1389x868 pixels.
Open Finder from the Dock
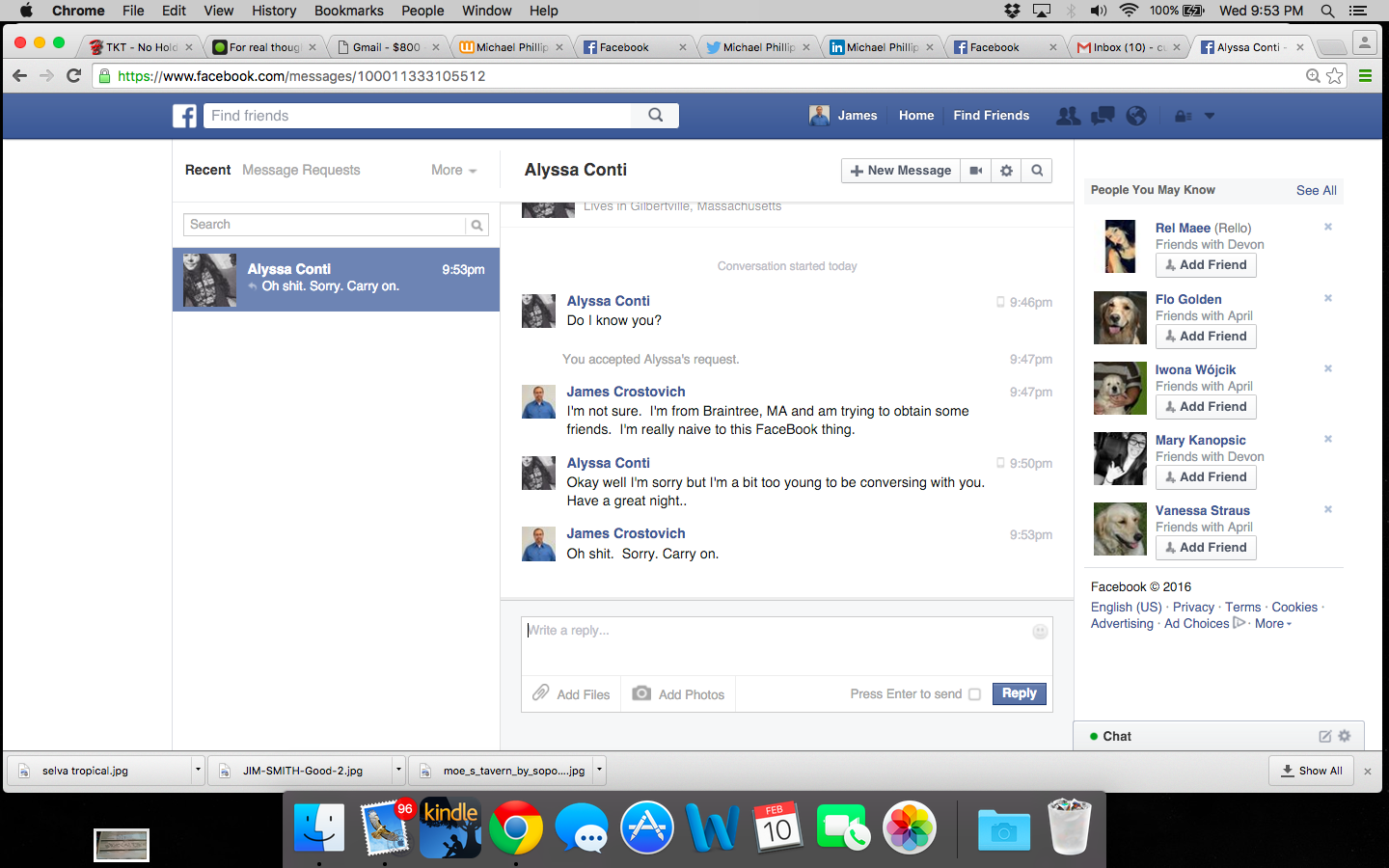point(319,827)
